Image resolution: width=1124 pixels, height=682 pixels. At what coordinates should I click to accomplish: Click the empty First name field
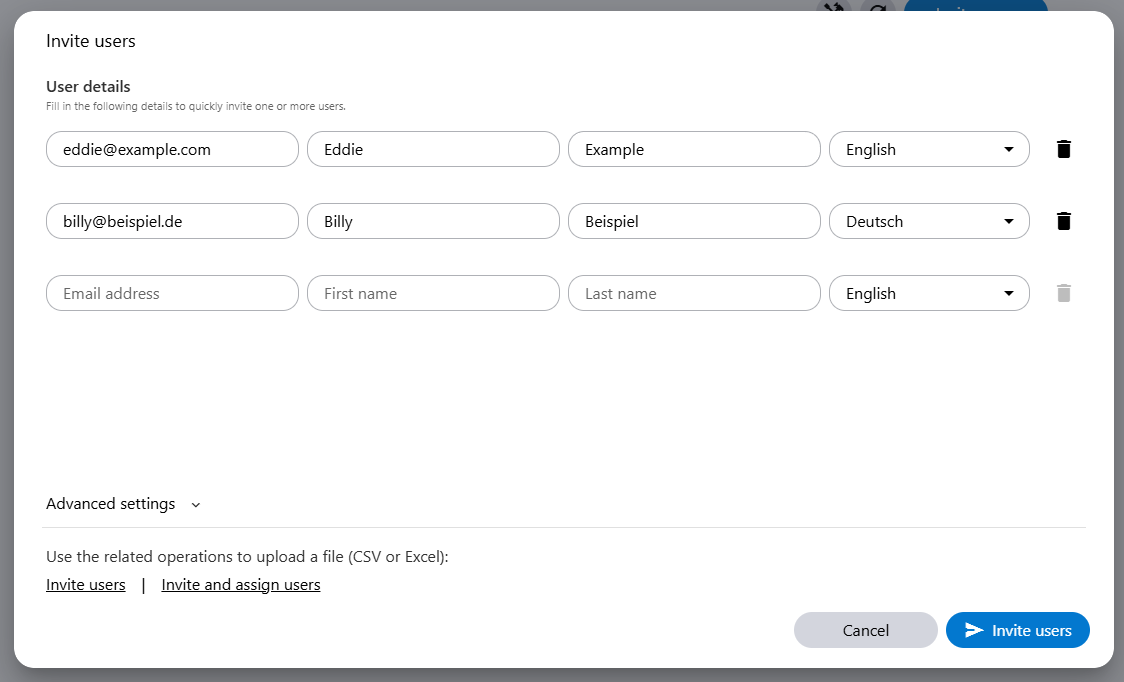[433, 293]
